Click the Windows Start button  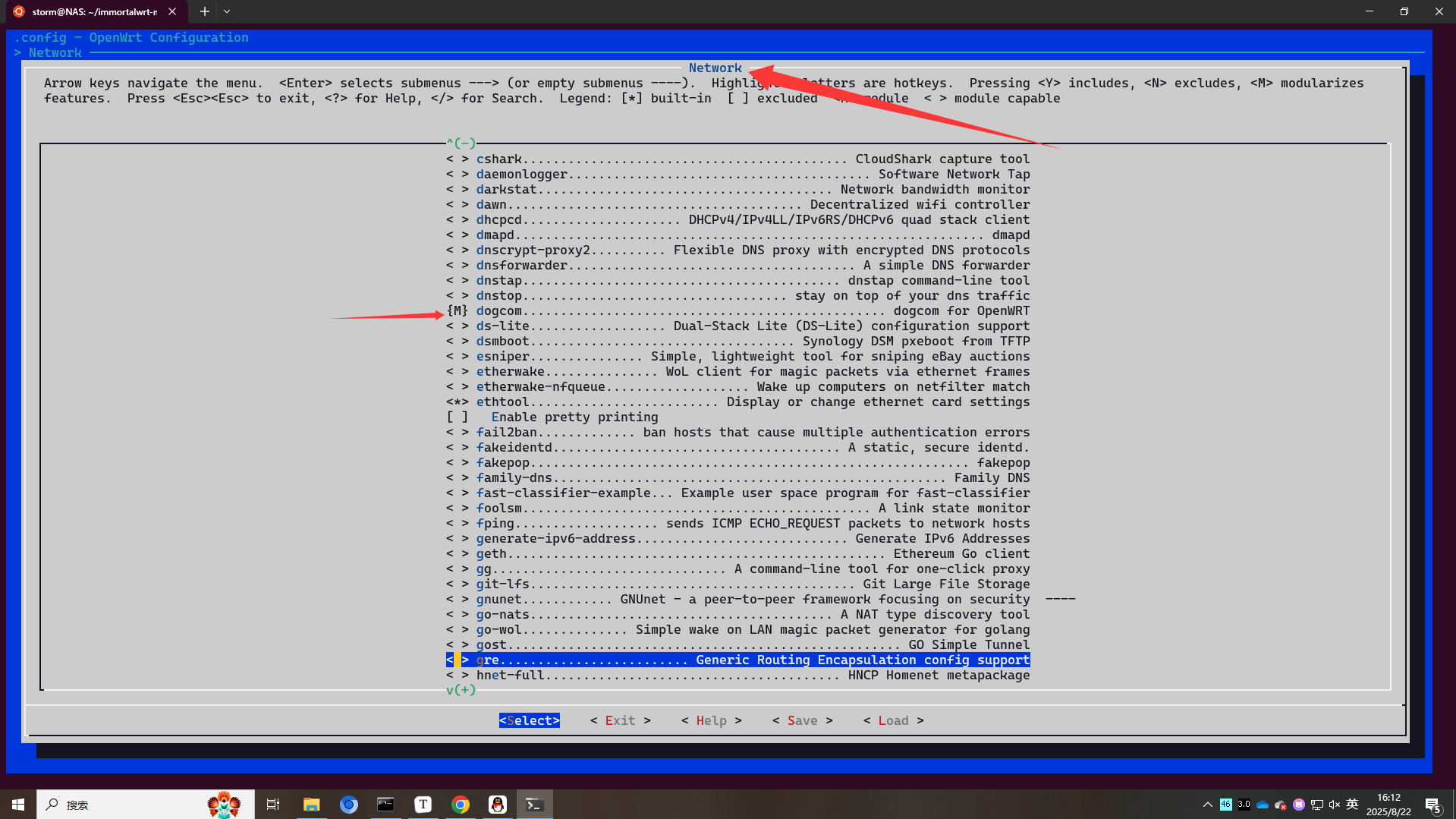(x=18, y=805)
